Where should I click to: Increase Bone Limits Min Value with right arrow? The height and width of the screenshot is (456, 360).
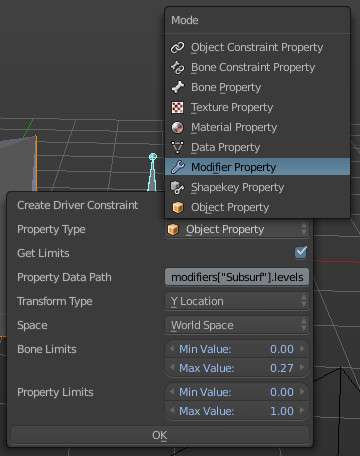[x=302, y=349]
